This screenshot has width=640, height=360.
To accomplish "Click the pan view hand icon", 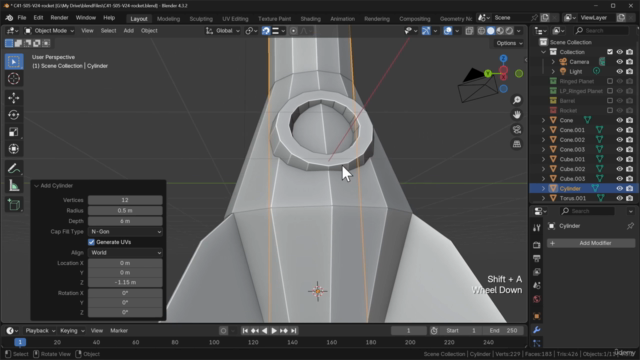I will (517, 115).
